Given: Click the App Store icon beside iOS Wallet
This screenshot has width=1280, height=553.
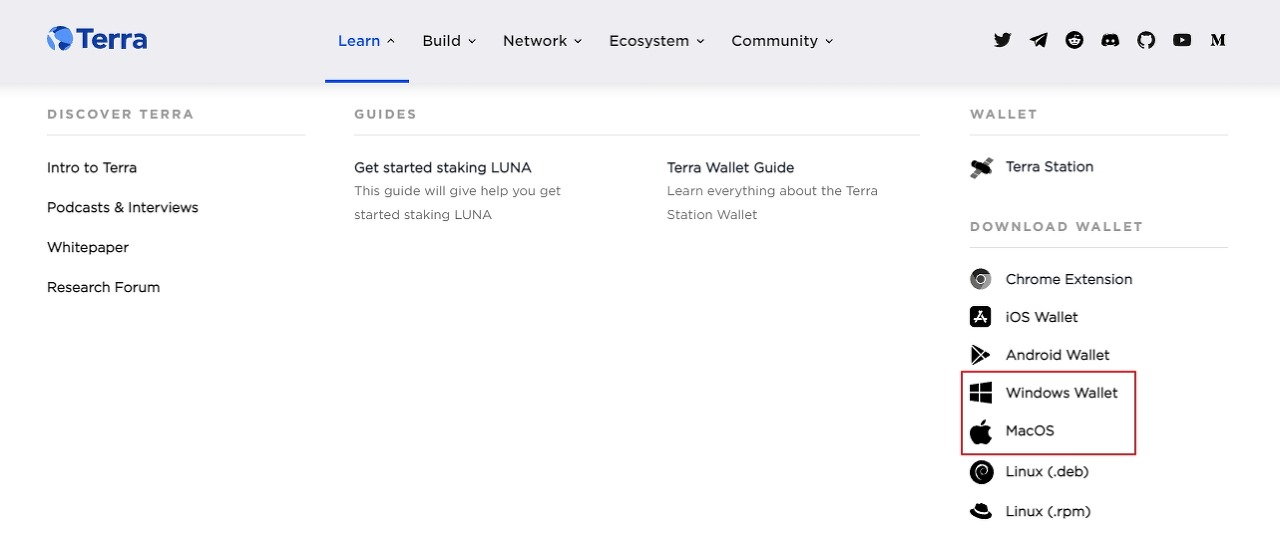Looking at the screenshot, I should point(981,317).
